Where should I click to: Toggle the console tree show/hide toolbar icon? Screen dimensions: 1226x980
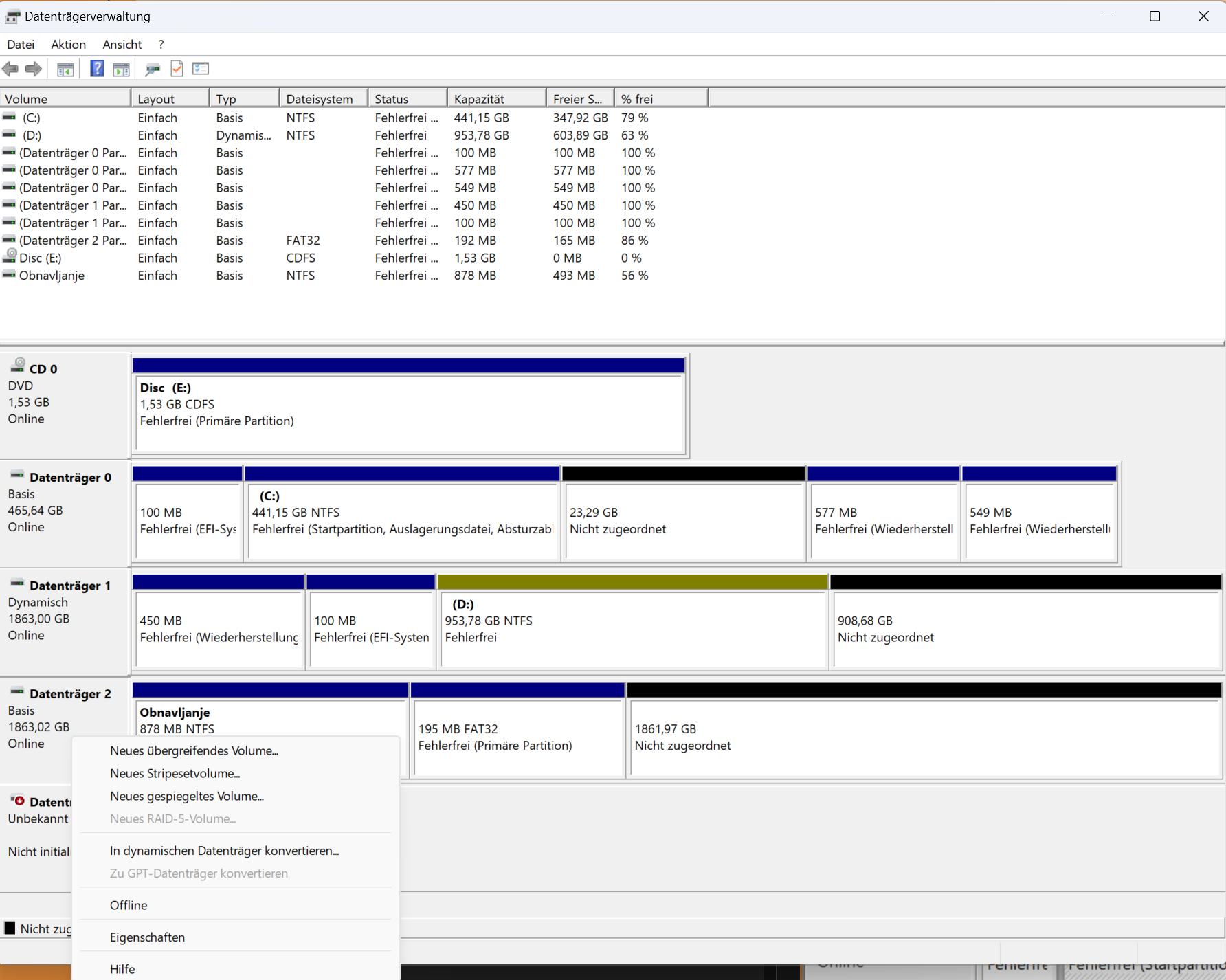65,69
